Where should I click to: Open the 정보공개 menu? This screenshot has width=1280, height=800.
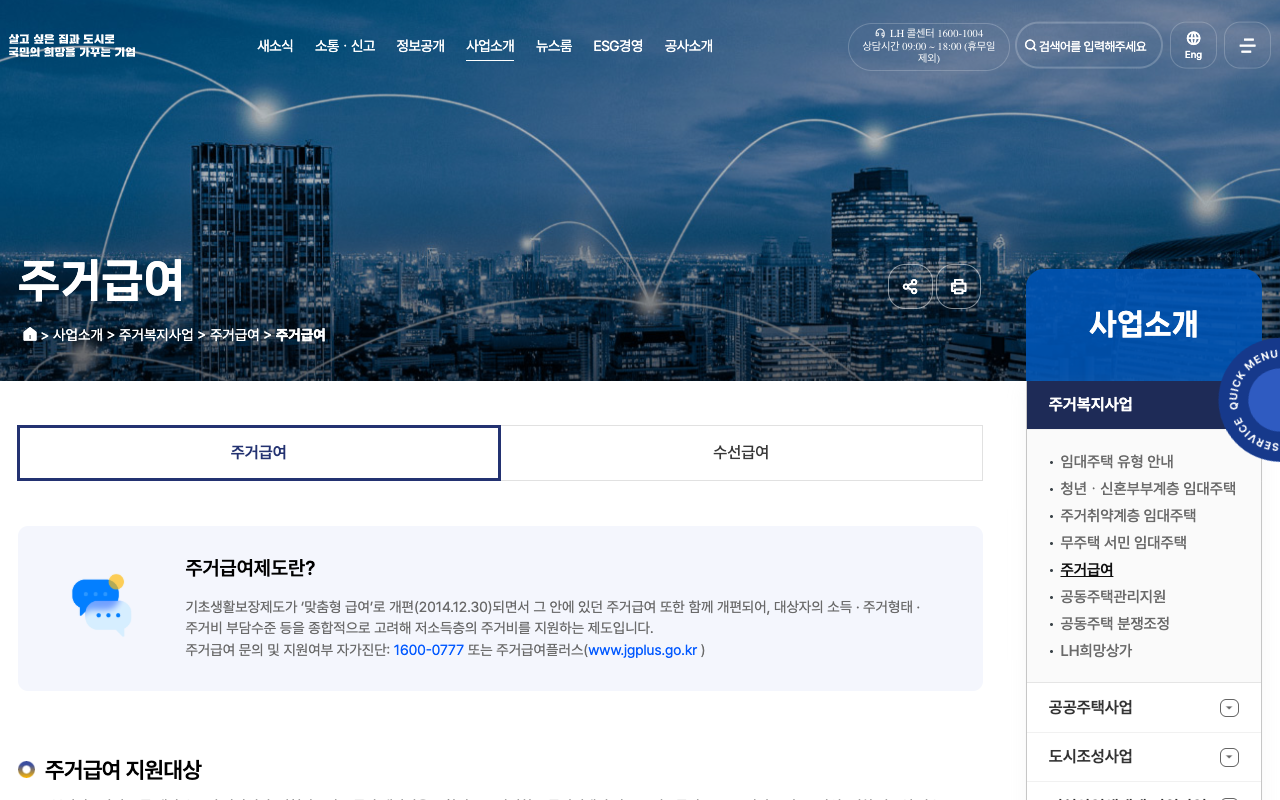pos(420,46)
